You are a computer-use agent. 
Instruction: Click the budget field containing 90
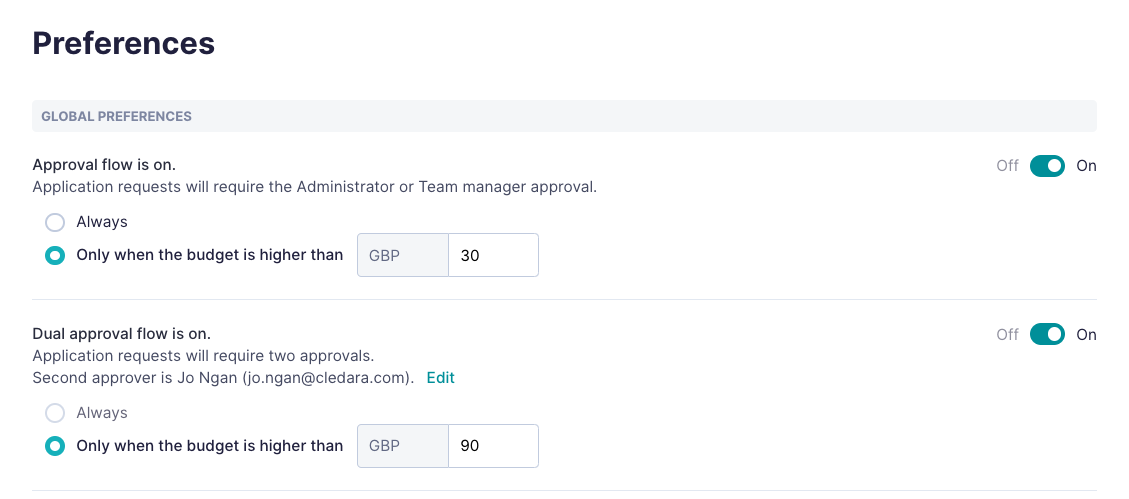(493, 446)
